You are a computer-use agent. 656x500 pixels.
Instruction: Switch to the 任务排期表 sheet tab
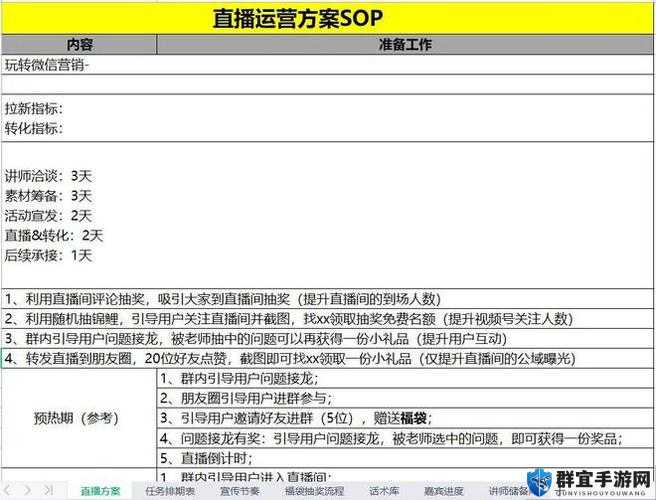tap(170, 491)
